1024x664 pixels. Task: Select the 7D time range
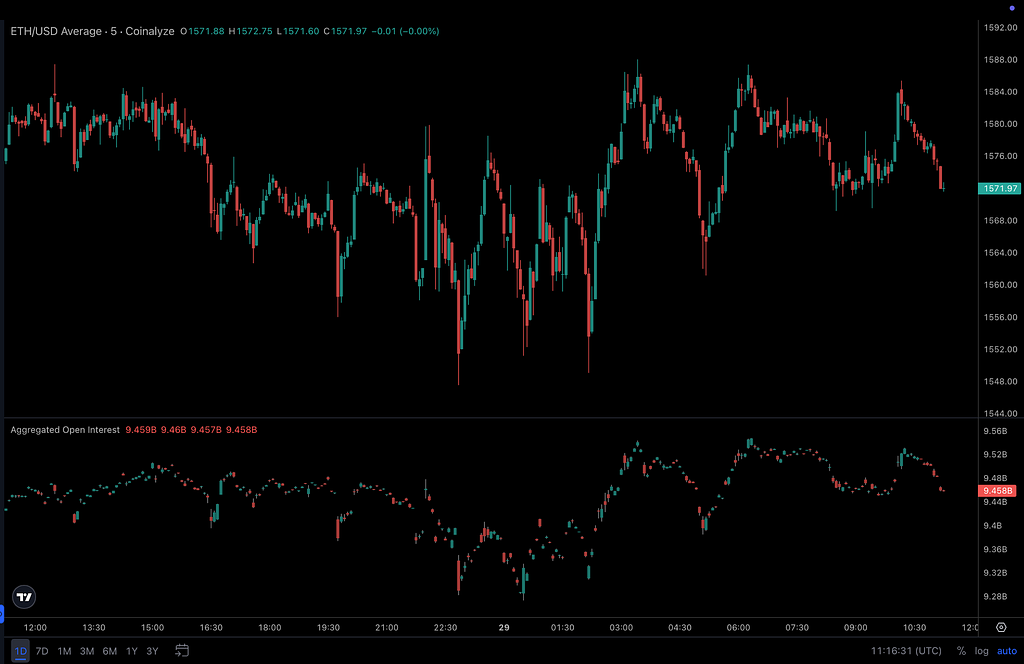click(x=42, y=651)
